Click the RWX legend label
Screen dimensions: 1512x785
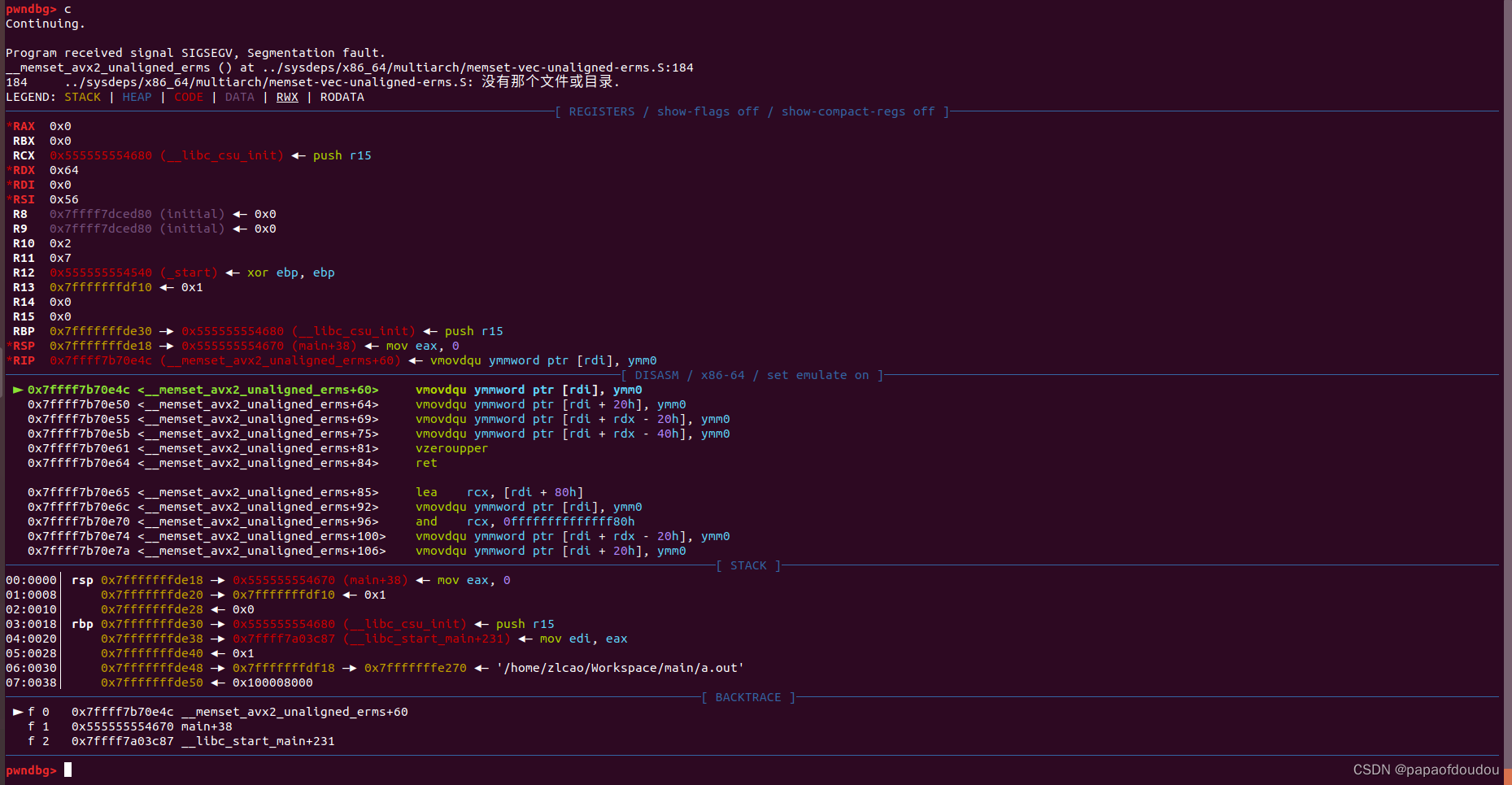[287, 97]
